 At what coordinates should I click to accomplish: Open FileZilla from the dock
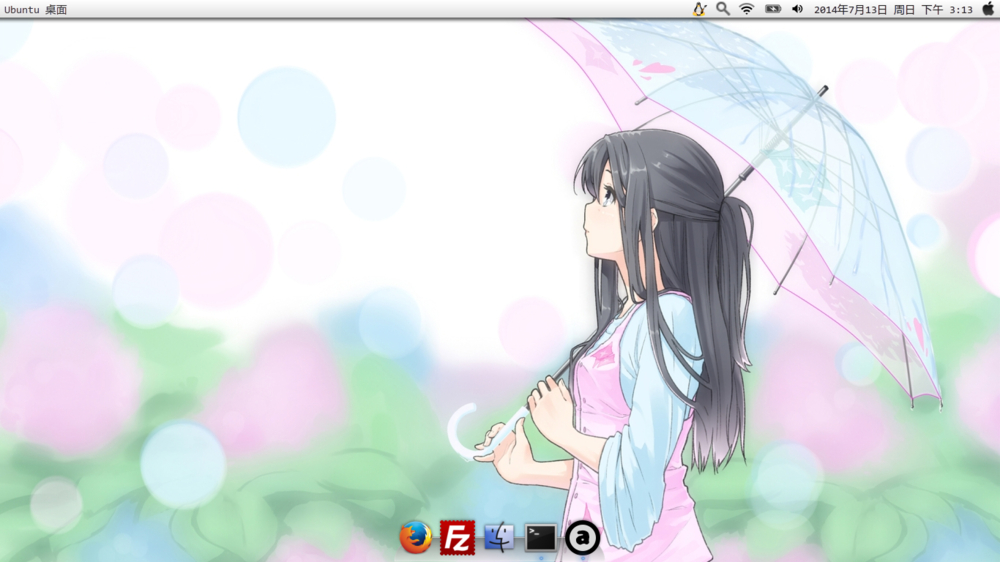[x=457, y=538]
